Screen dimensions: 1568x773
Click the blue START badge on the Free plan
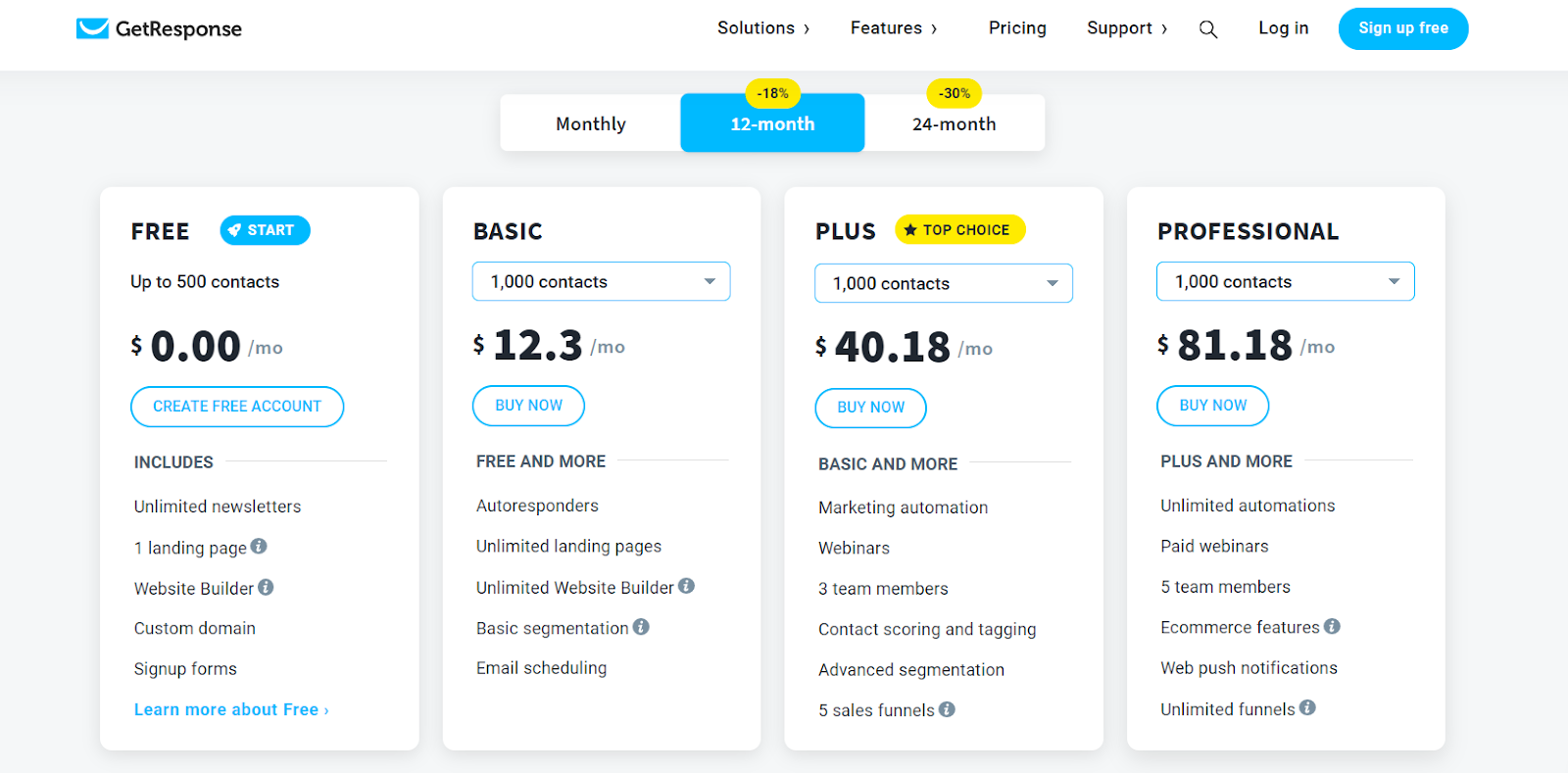click(265, 230)
